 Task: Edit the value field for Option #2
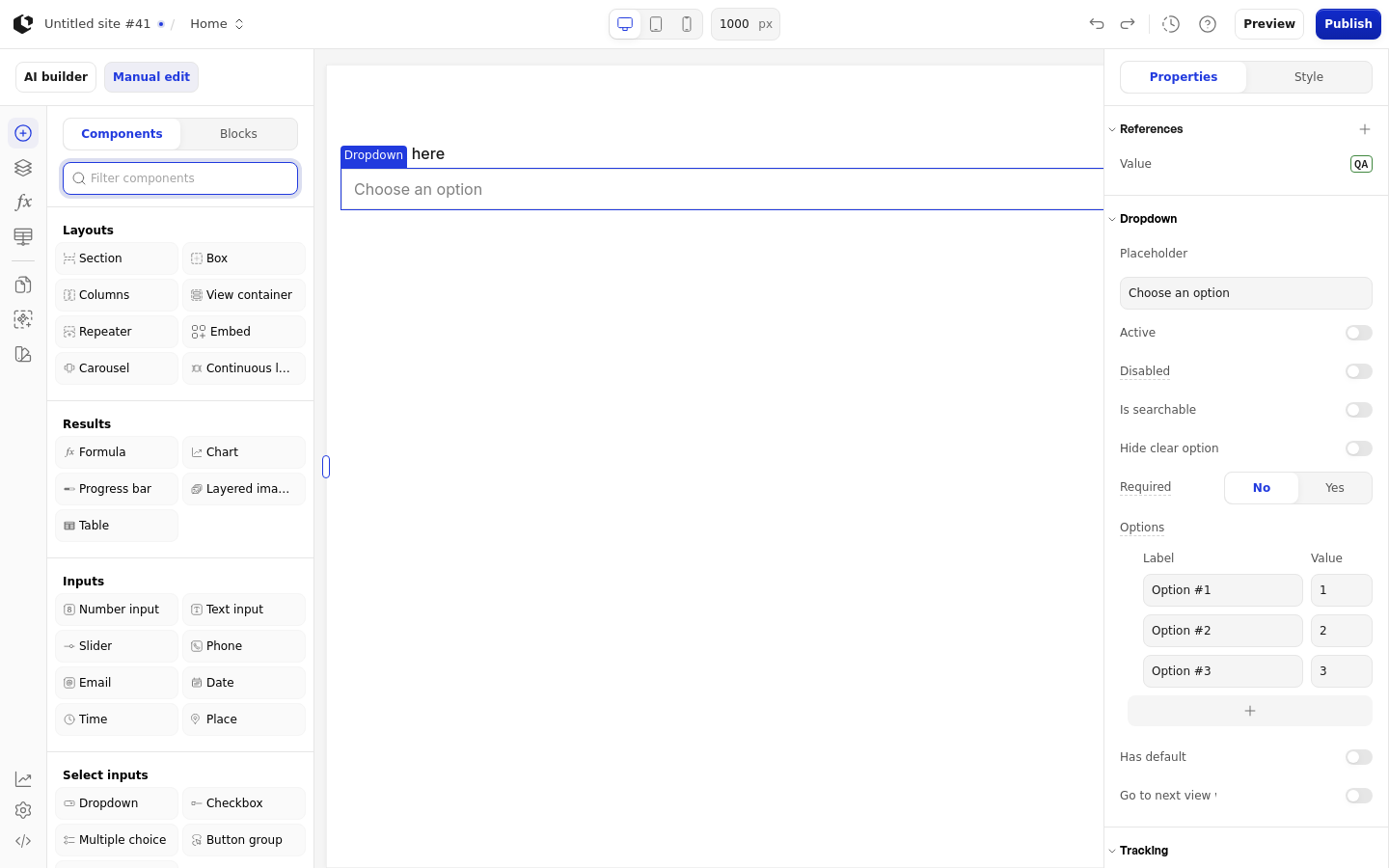(x=1342, y=631)
